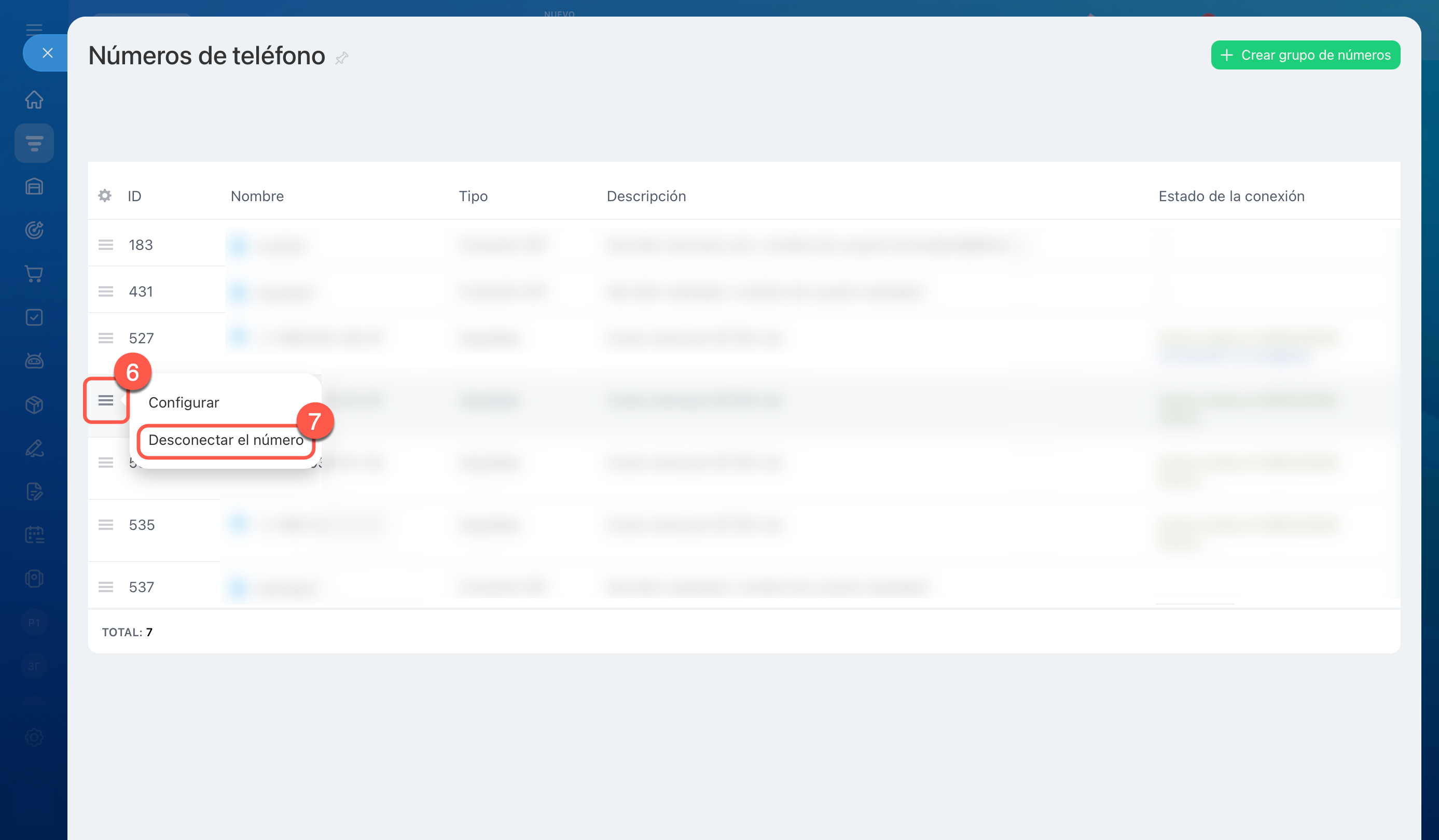Sort by Estado de la conexión column
Screen dimensions: 1439x840
1231,195
